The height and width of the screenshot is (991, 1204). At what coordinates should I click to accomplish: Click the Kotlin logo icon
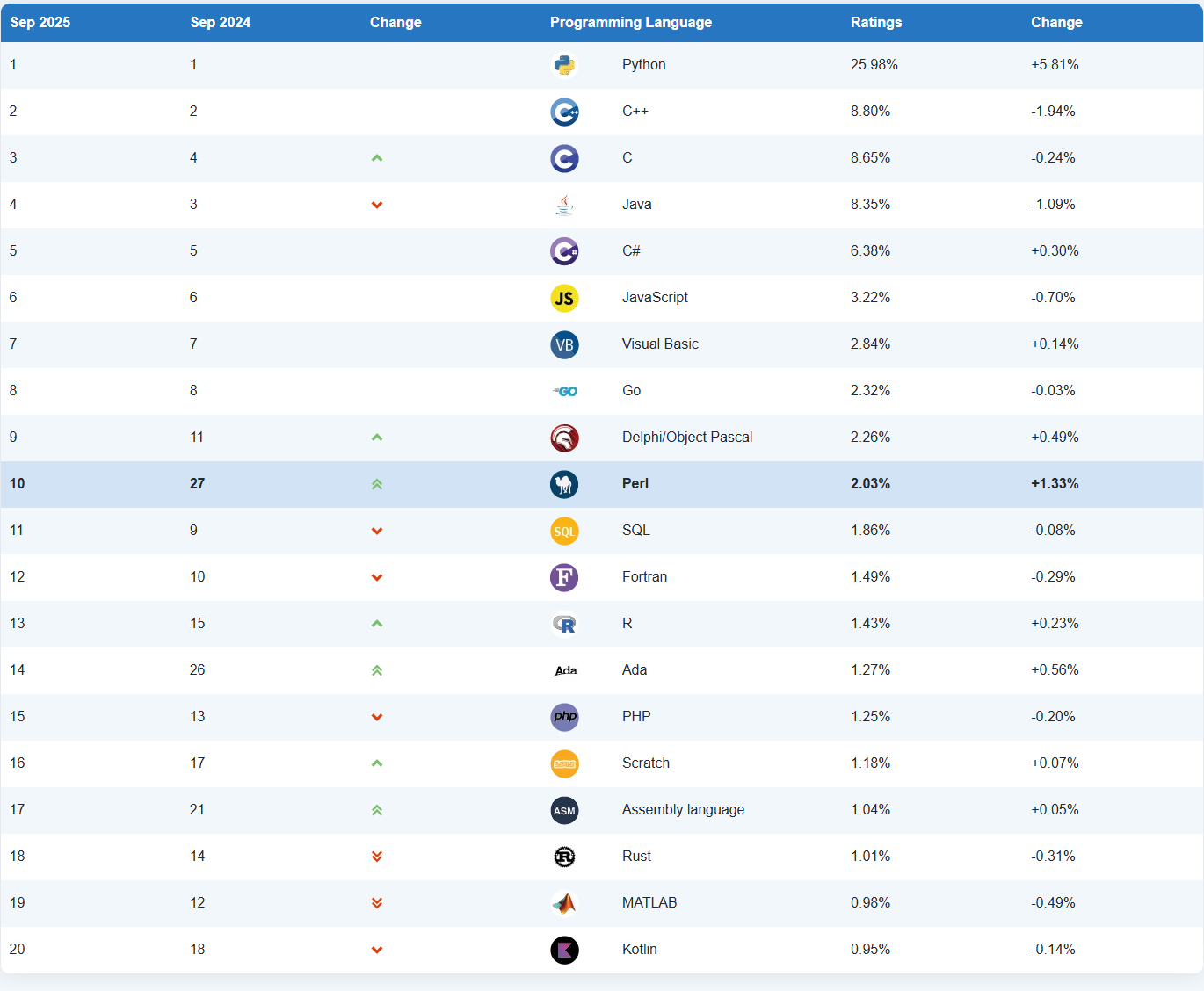[564, 950]
